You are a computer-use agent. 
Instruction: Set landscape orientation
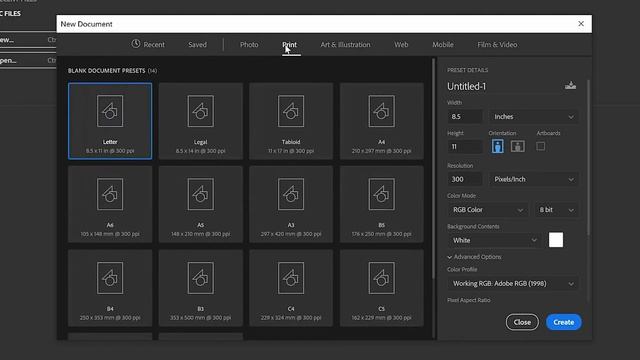518,146
